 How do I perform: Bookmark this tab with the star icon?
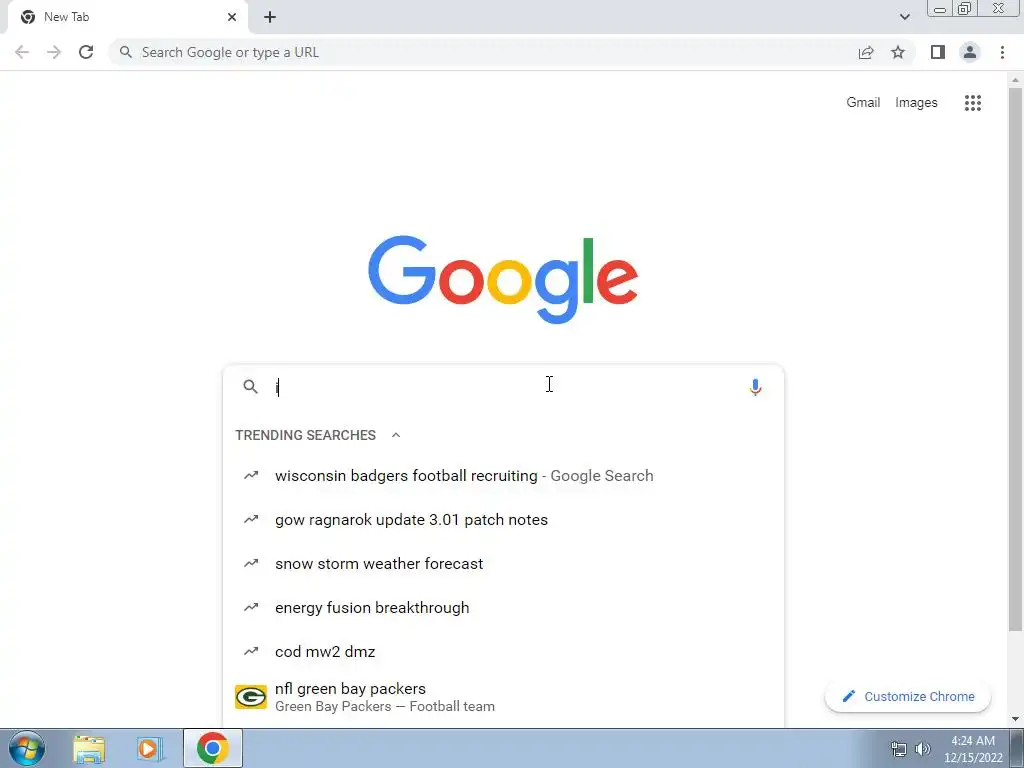click(x=898, y=52)
